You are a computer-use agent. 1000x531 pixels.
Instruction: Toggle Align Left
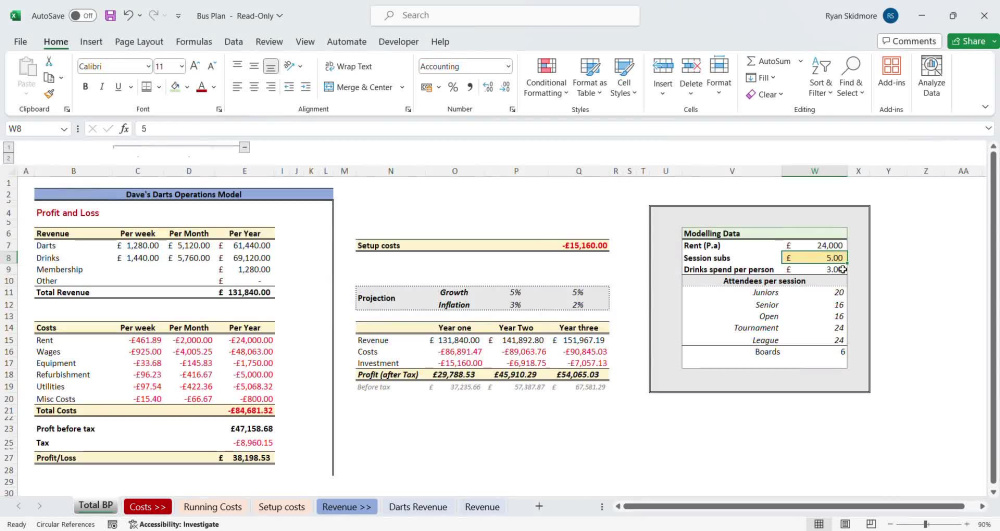237,87
